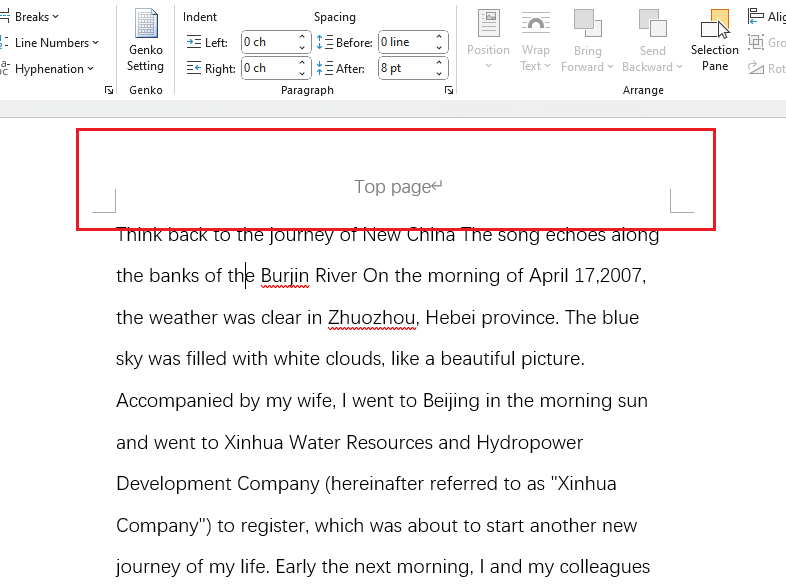Click the Hyphenation icon
Image resolution: width=786 pixels, height=588 pixels.
pos(5,69)
